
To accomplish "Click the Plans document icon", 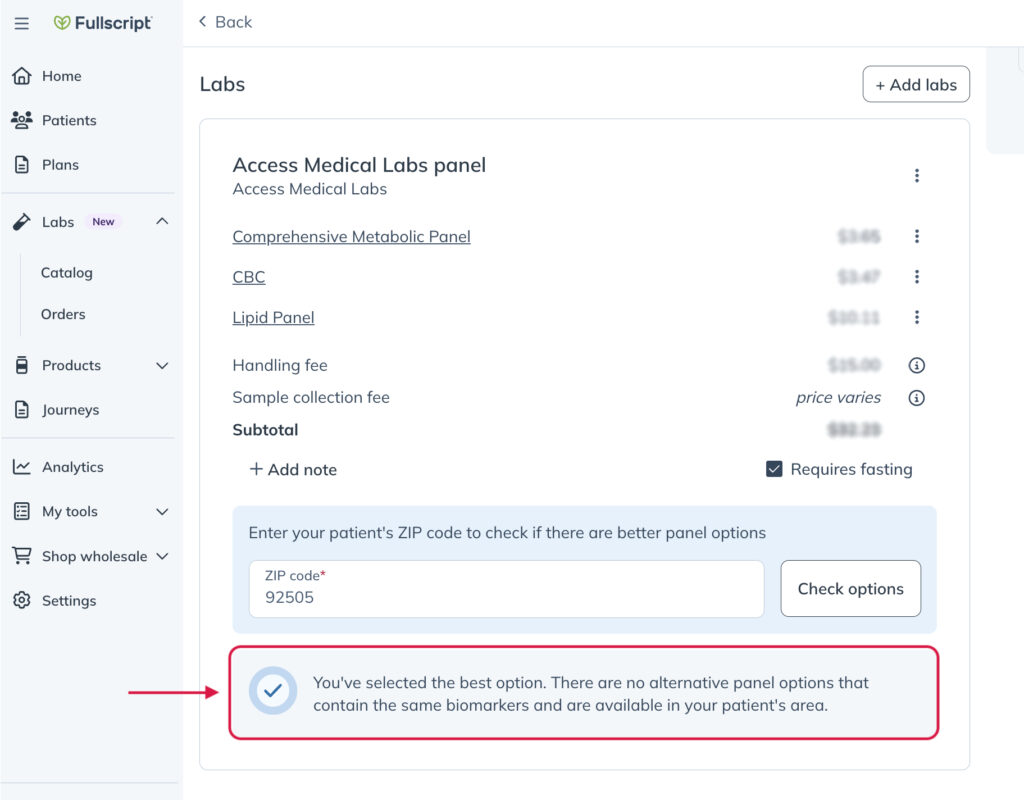I will [x=22, y=165].
